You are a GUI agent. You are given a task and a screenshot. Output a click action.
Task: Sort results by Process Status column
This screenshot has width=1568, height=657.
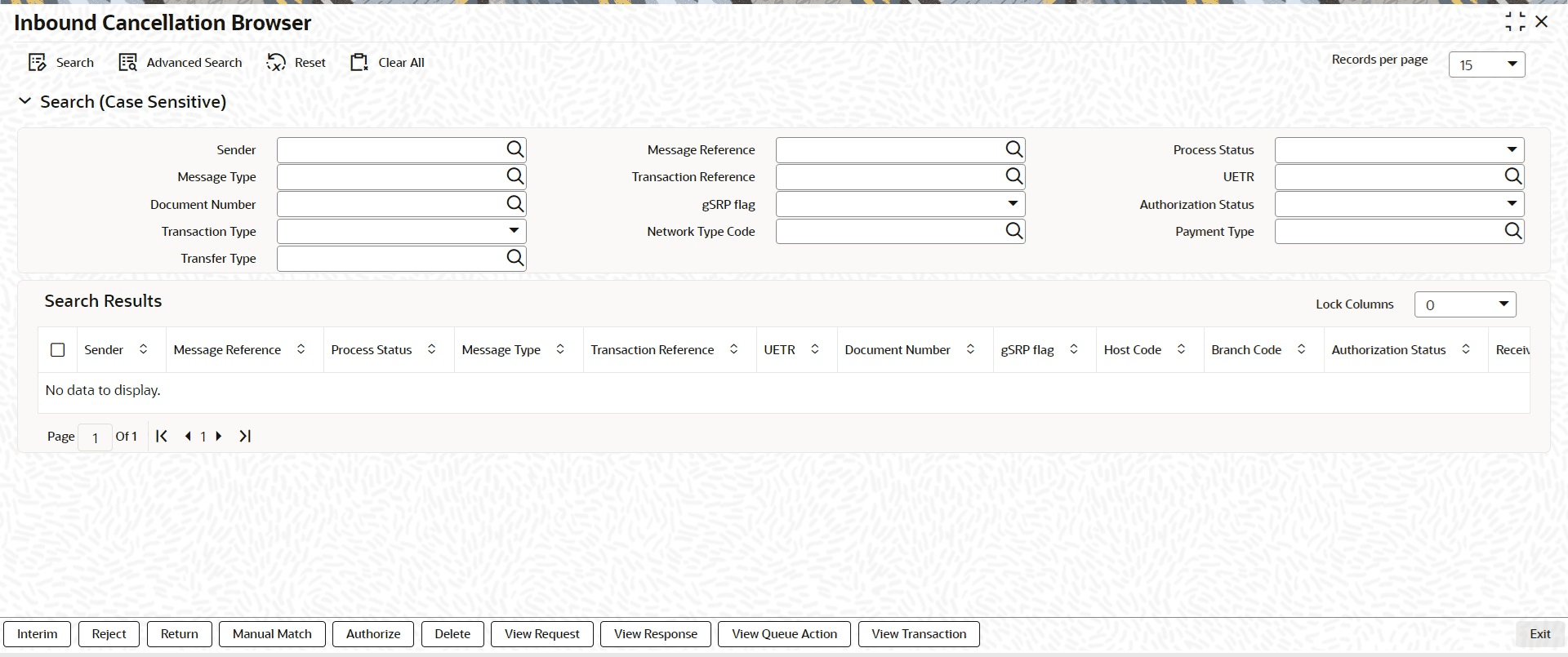coord(432,349)
